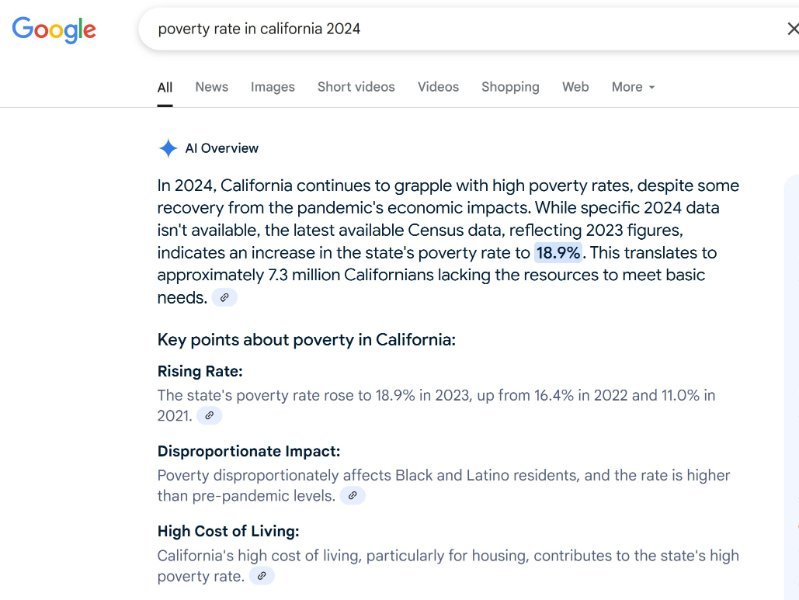This screenshot has height=600, width=799.
Task: Click in the search query field
Action: (459, 29)
